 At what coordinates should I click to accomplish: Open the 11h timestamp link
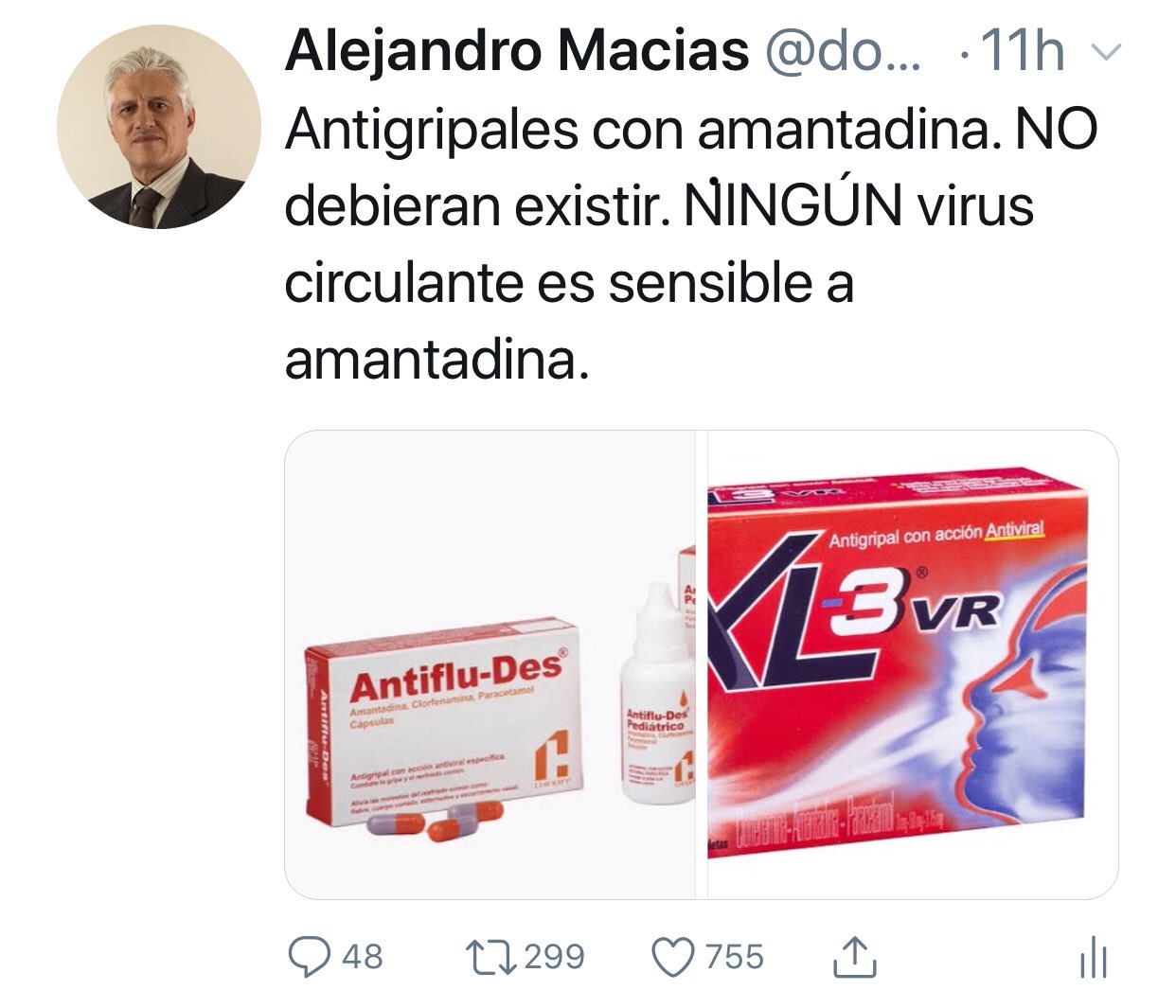coord(1022,51)
